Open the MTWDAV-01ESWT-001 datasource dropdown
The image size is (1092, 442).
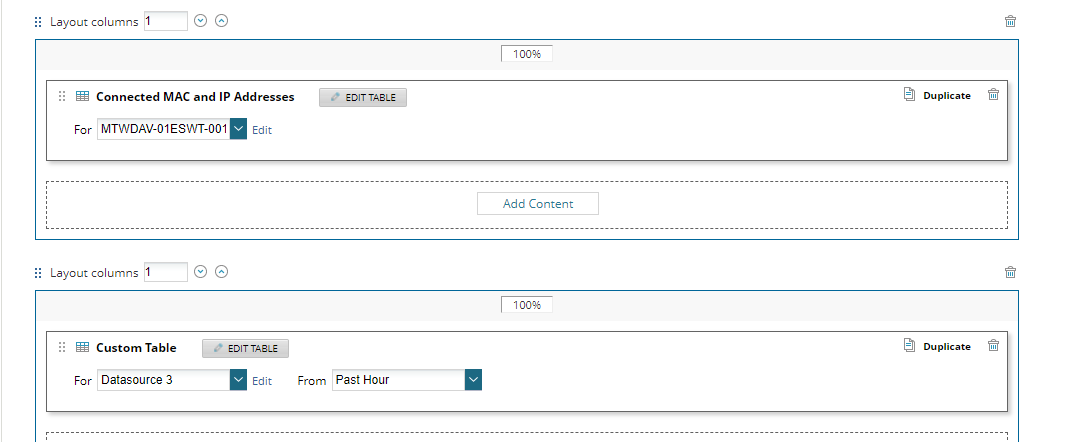pos(238,129)
